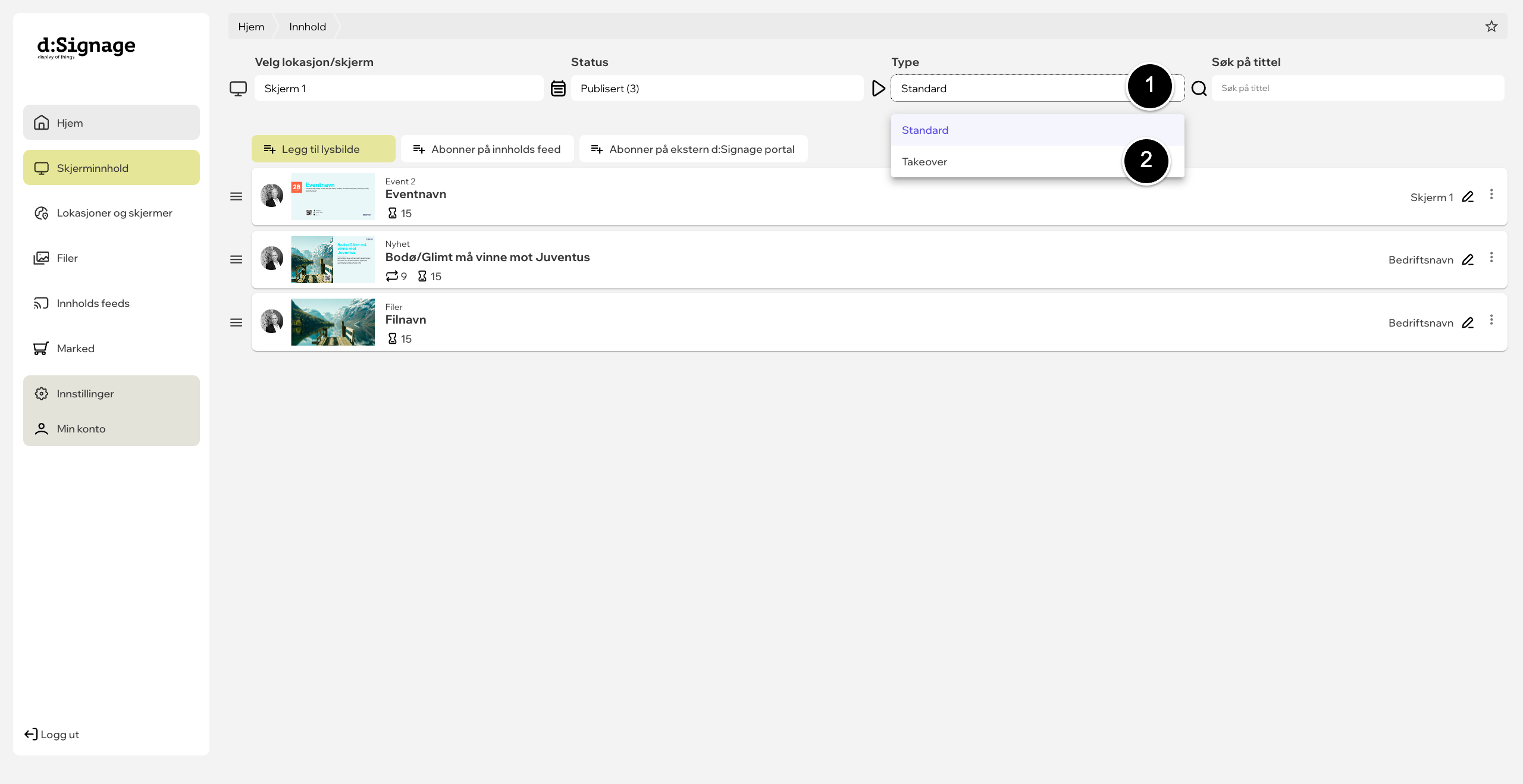Open Hjem in the sidebar
This screenshot has width=1523, height=784.
point(111,123)
